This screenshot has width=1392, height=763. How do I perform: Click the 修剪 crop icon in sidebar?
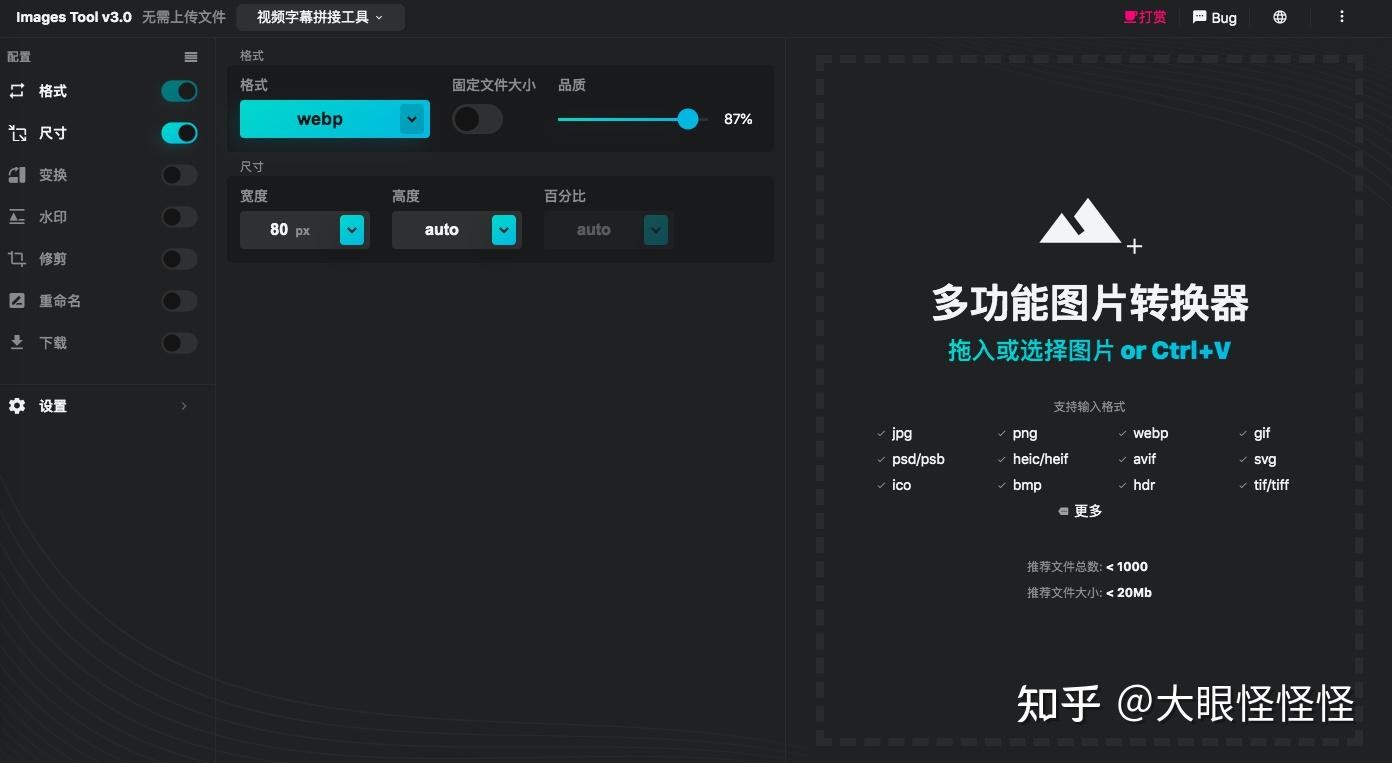[17, 259]
